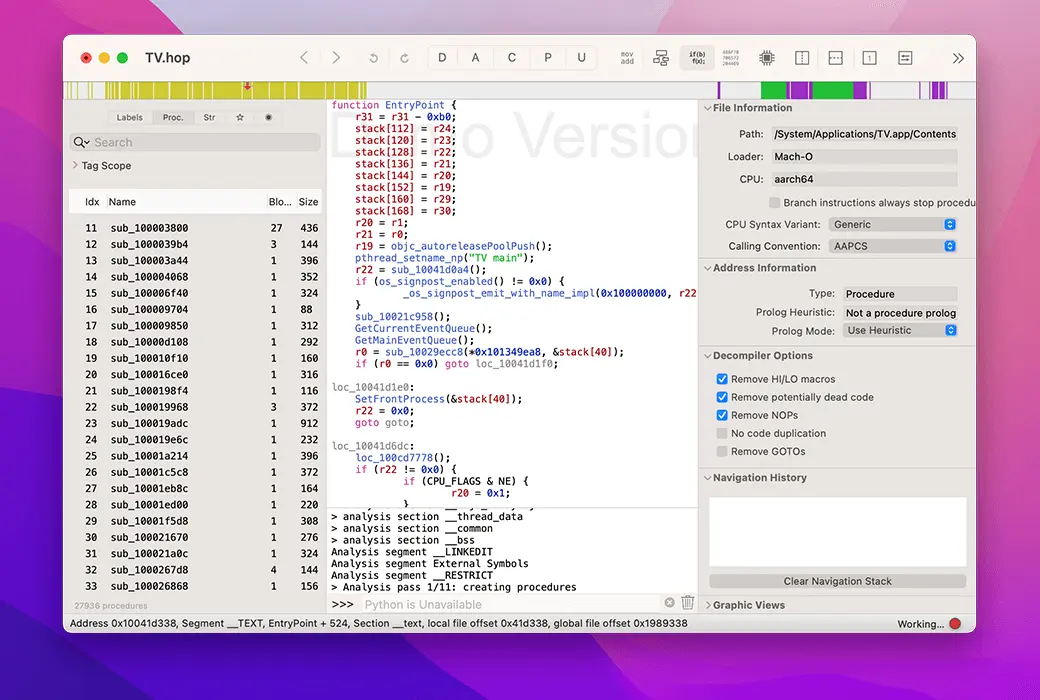1040x700 pixels.
Task: Toggle the vertical split panel icon
Action: (802, 58)
